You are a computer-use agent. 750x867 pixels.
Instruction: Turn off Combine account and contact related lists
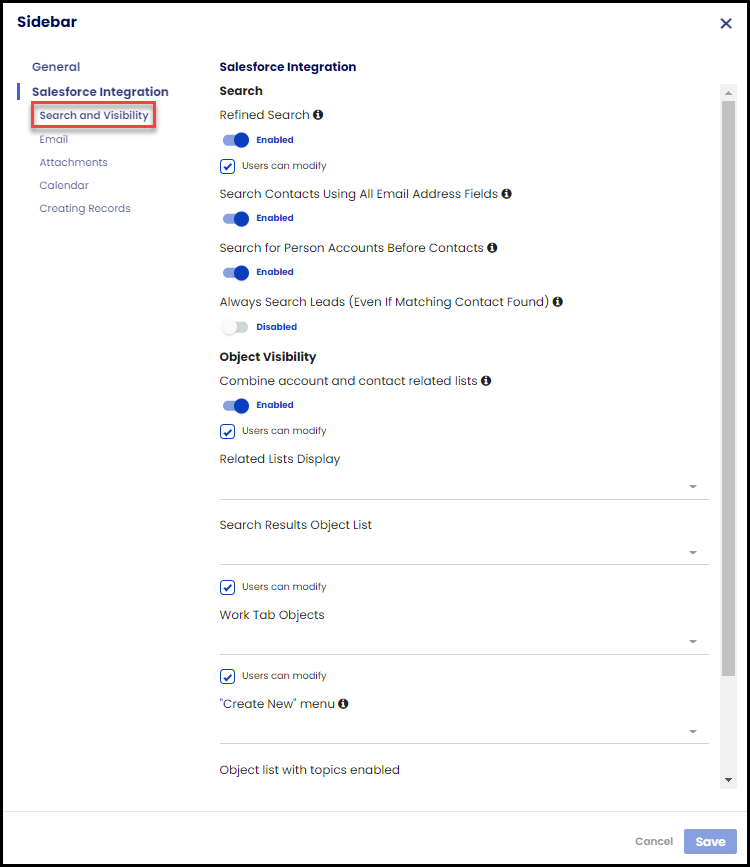click(x=236, y=405)
